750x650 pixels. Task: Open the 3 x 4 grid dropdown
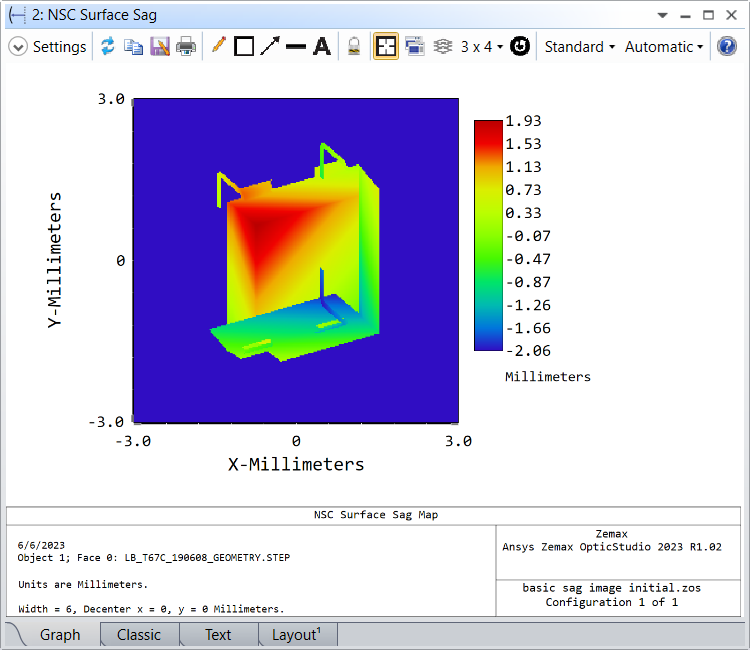click(482, 47)
